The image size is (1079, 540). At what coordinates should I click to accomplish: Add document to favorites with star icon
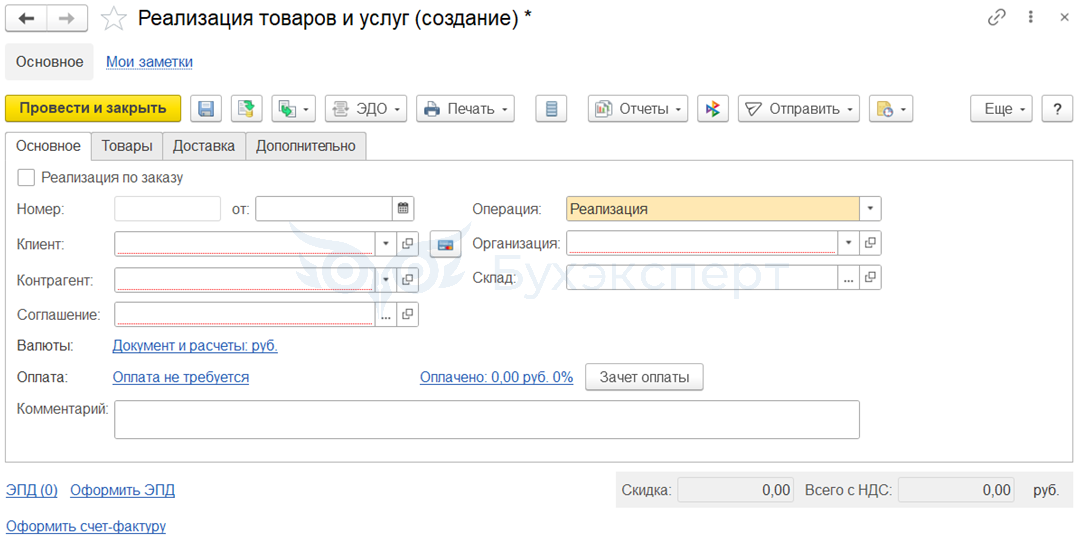click(115, 18)
